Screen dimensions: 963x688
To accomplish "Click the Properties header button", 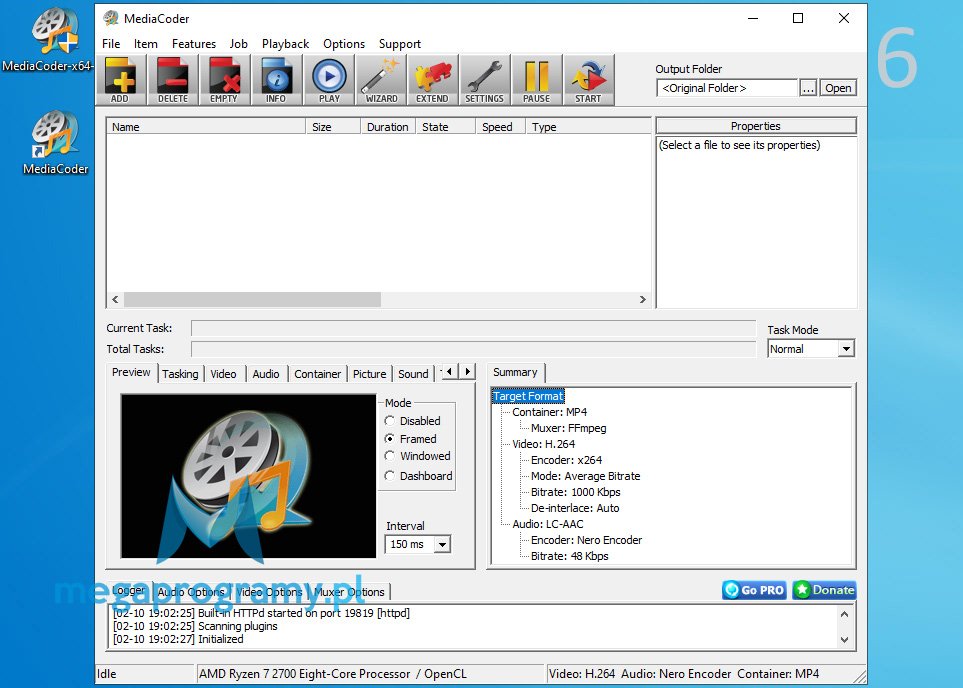I will click(x=756, y=126).
